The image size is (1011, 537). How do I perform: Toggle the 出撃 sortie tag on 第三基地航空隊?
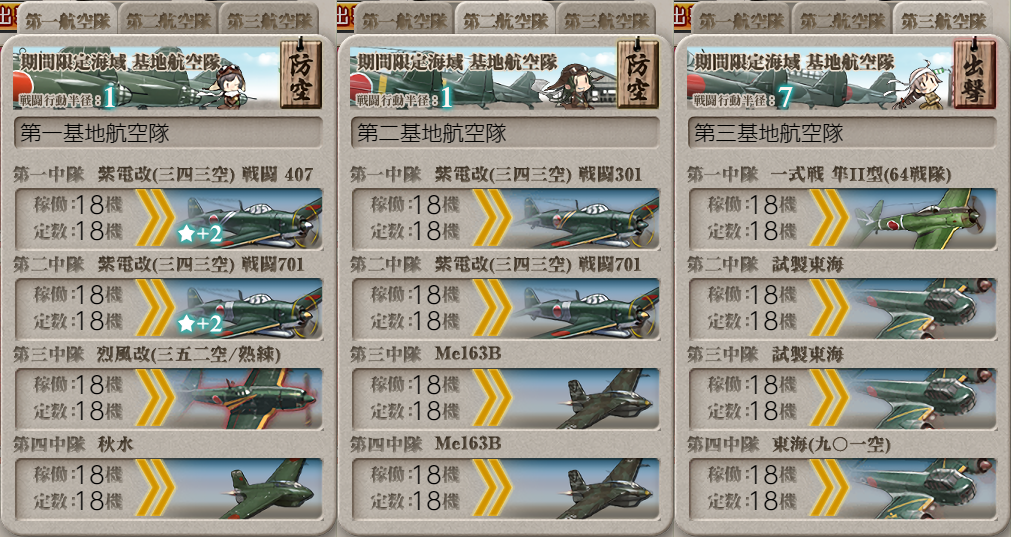[x=974, y=73]
